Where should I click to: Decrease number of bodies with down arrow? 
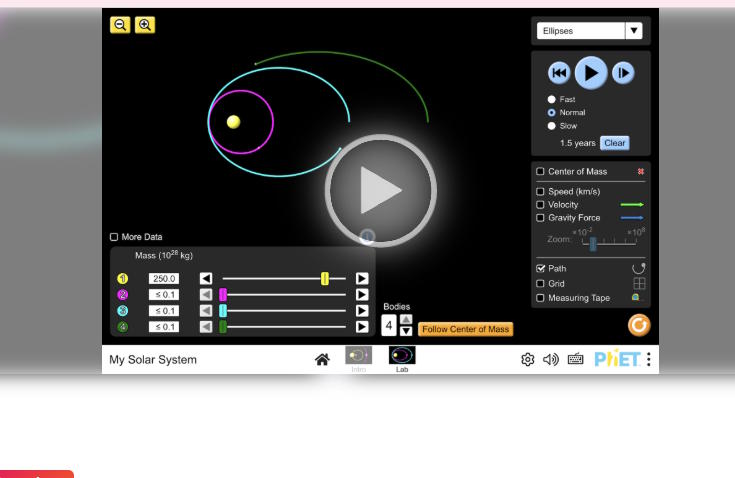(x=406, y=331)
